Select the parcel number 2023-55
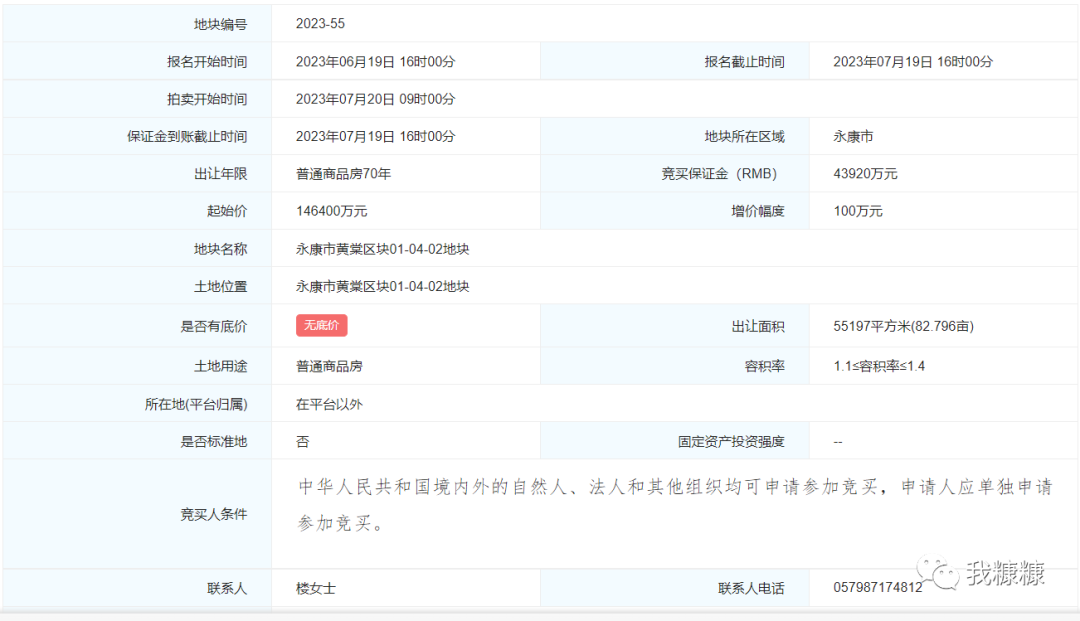The height and width of the screenshot is (621, 1080). tap(320, 24)
